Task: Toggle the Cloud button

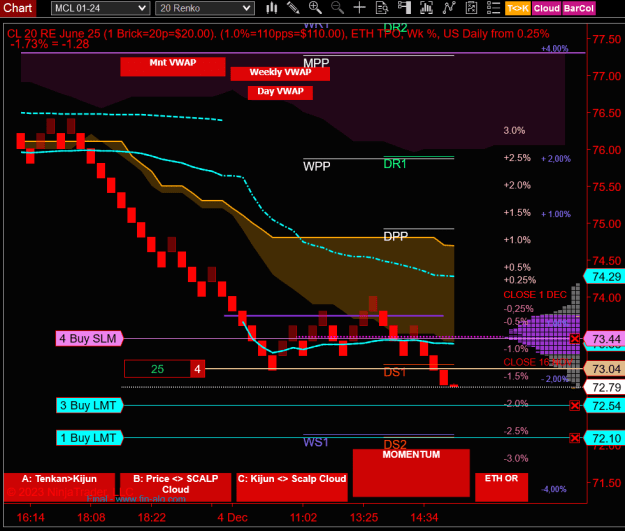Action: pos(546,8)
